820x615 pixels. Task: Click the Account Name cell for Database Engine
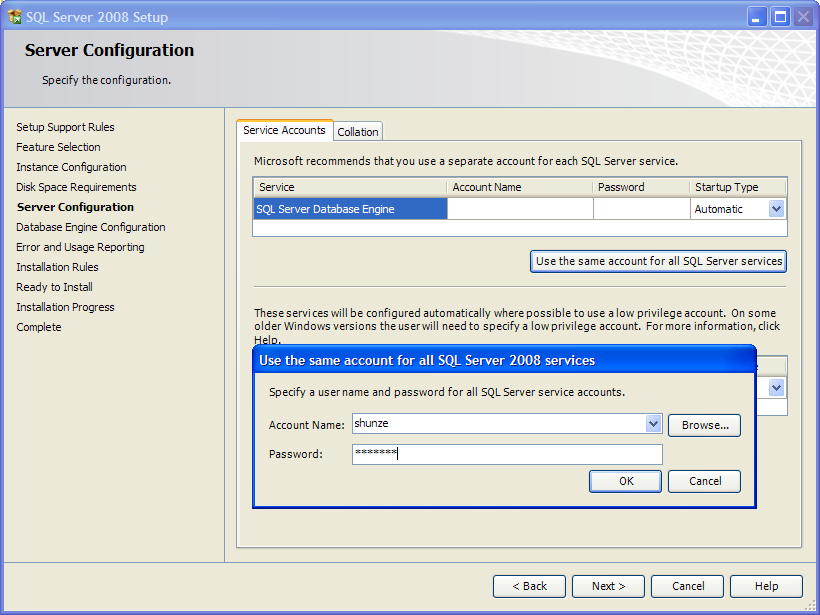[x=520, y=209]
